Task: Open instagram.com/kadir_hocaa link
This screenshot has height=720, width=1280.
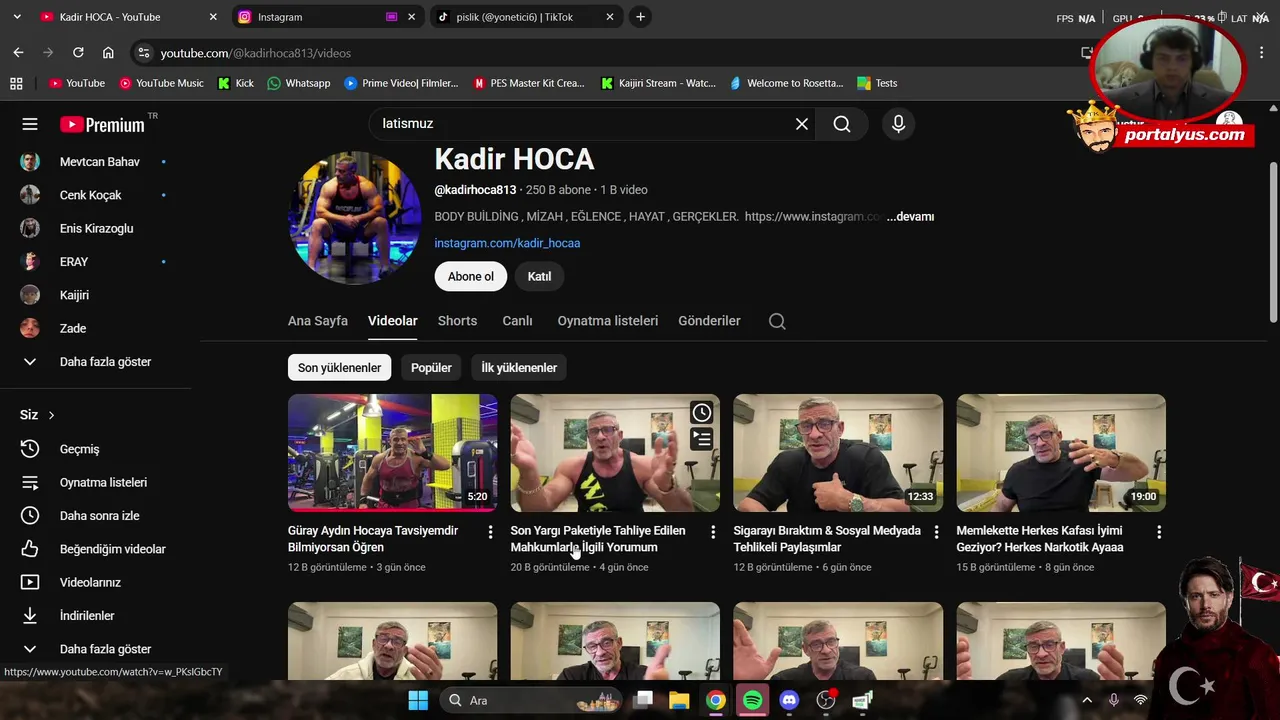Action: (507, 243)
